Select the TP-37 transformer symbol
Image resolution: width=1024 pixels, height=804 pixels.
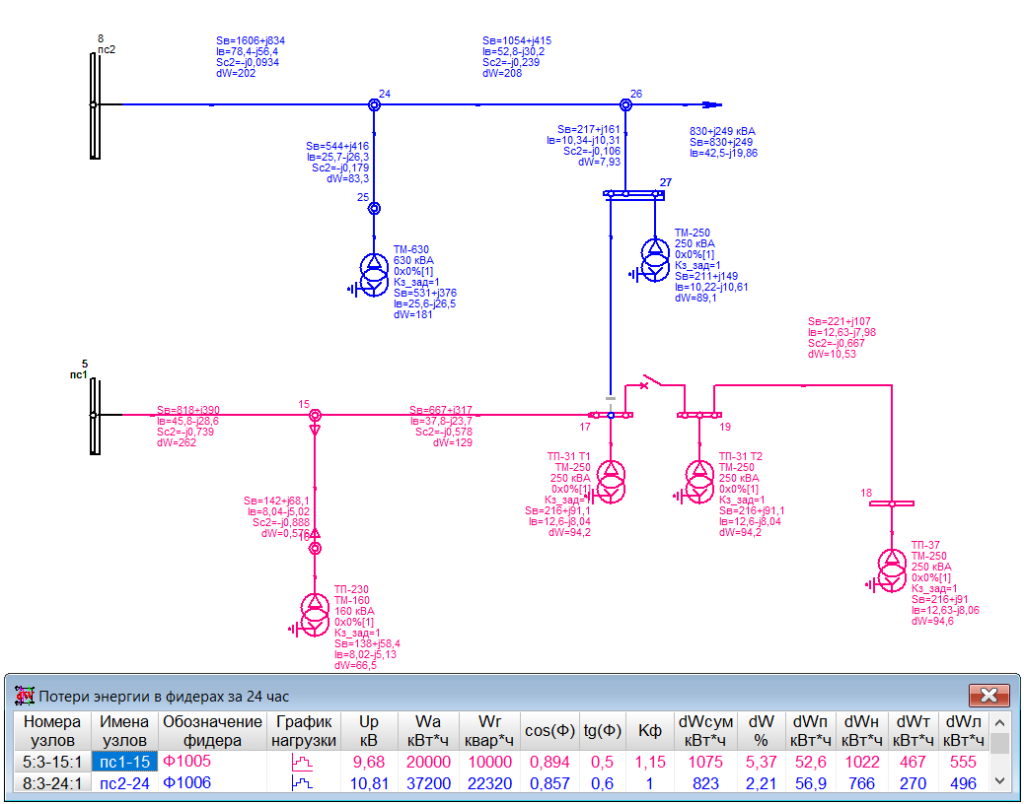click(x=891, y=570)
